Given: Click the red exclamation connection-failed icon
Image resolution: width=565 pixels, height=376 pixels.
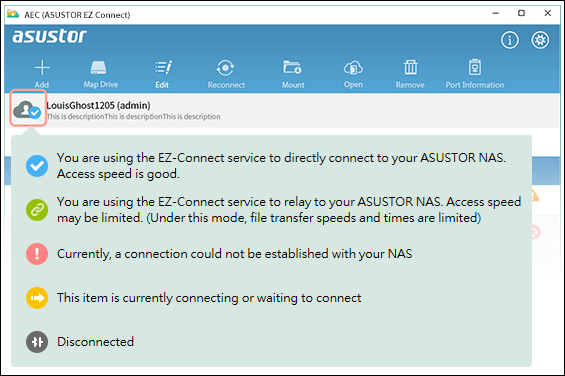Looking at the screenshot, I should click(37, 254).
